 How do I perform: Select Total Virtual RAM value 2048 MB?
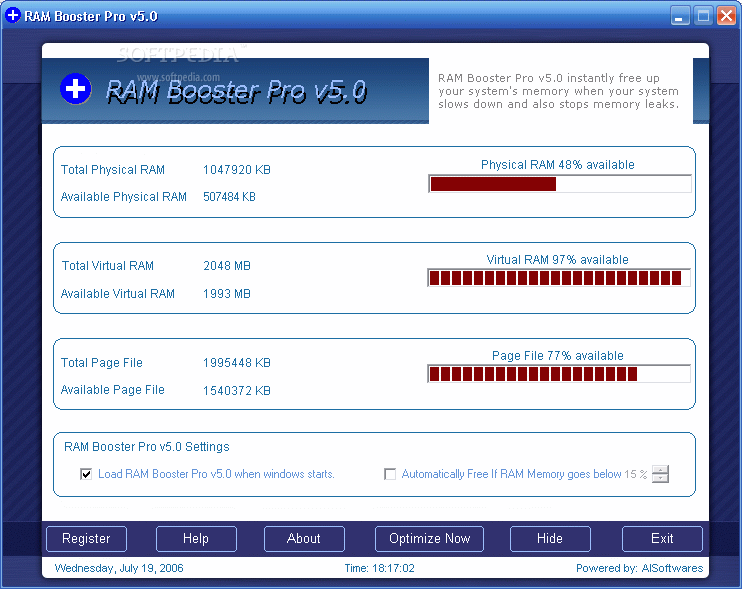pos(227,266)
